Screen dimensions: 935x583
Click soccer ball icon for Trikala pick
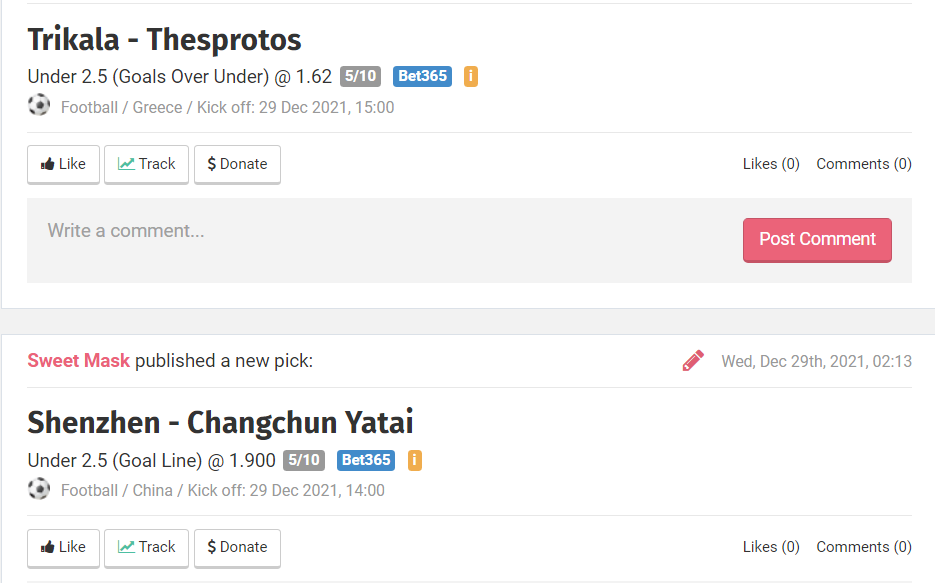[x=39, y=106]
